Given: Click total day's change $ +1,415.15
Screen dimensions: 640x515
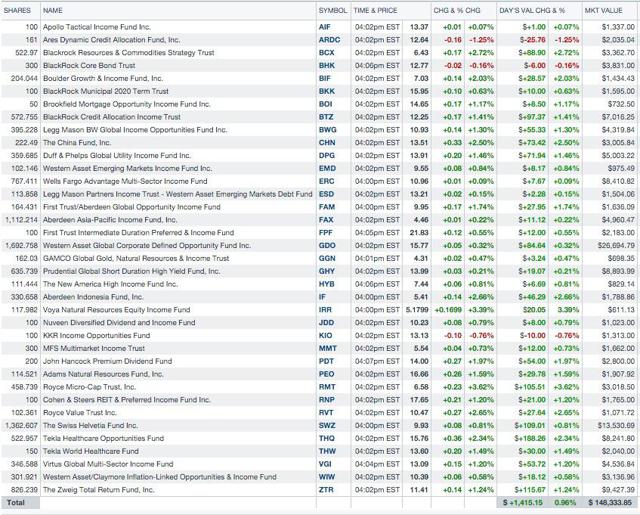Looking at the screenshot, I should coord(523,503).
